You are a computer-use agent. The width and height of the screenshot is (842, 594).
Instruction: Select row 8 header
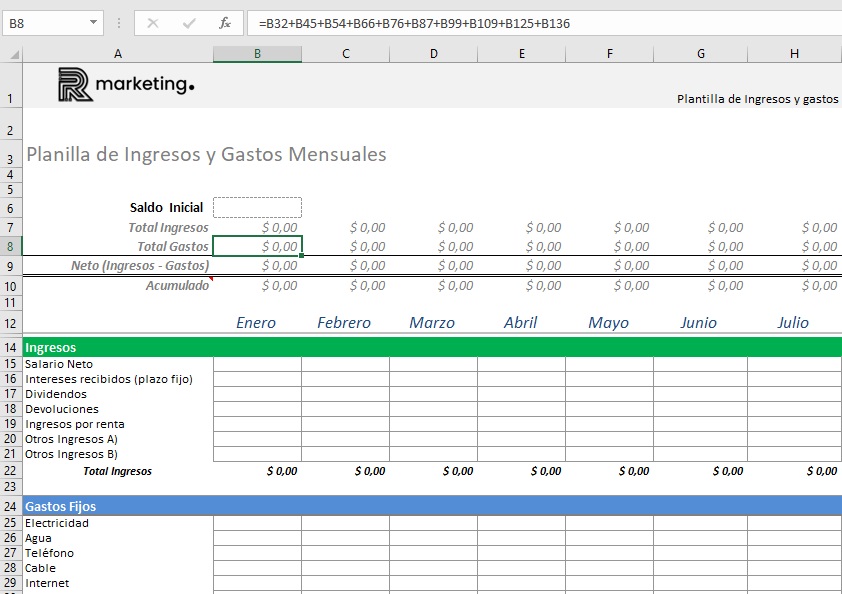(x=11, y=247)
